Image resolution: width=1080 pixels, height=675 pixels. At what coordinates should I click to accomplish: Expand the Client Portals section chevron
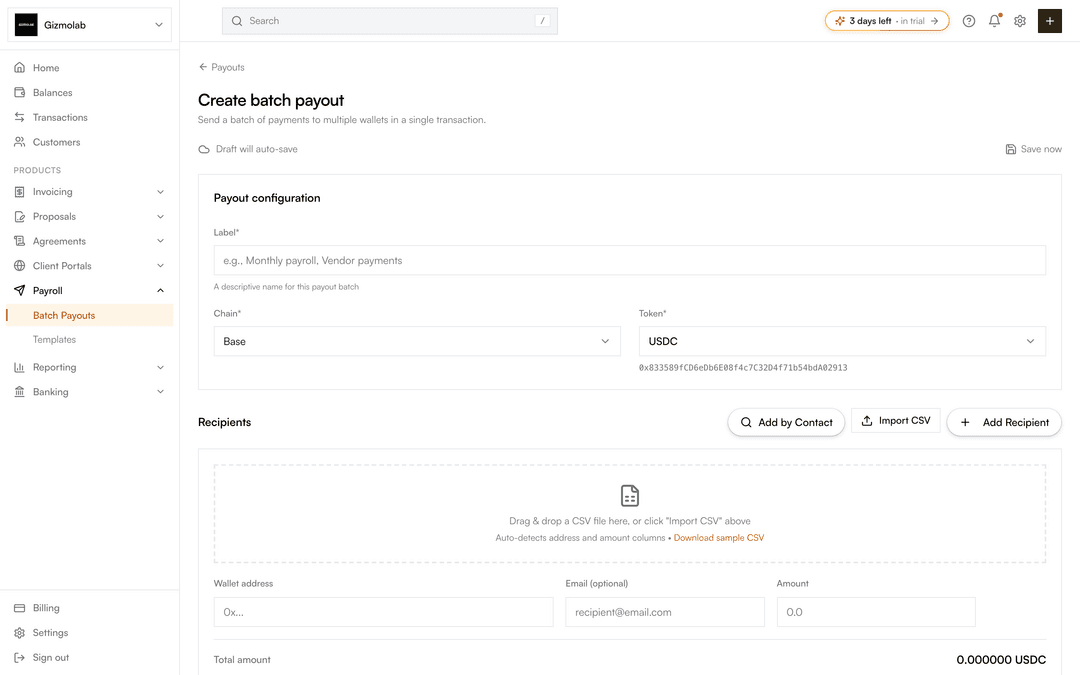(160, 266)
